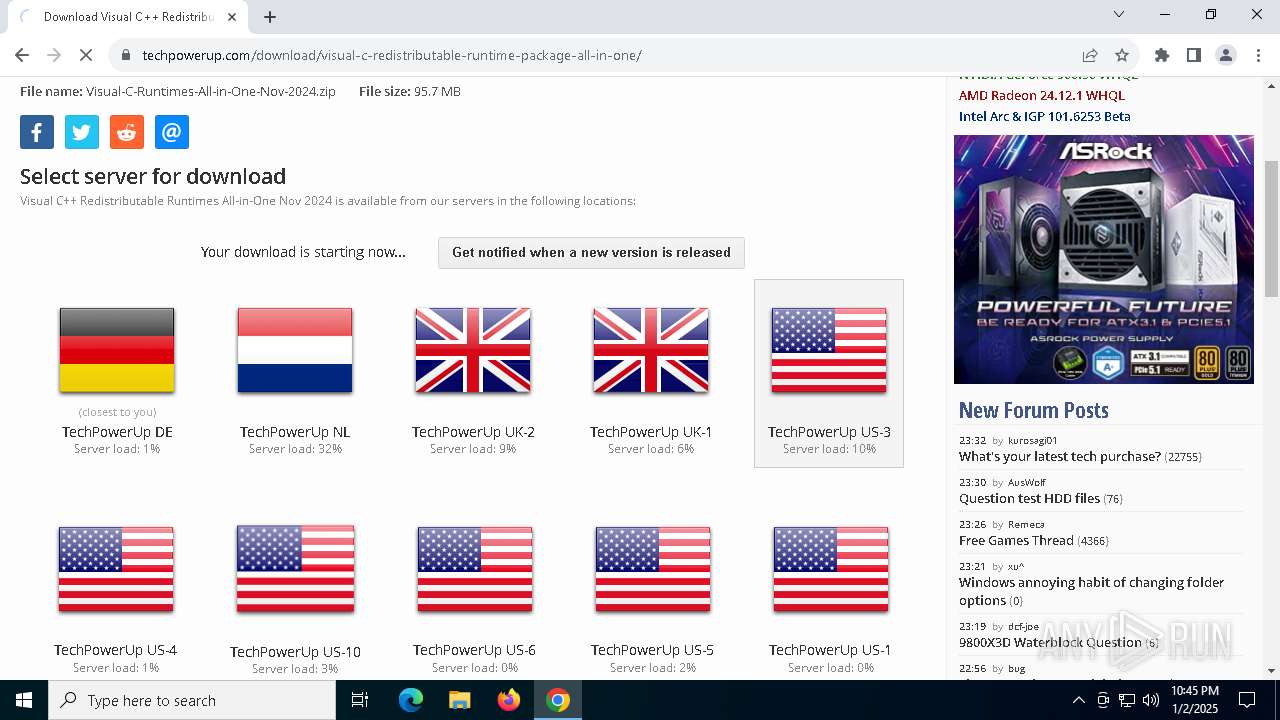Switch to Chrome in the taskbar

pos(558,700)
